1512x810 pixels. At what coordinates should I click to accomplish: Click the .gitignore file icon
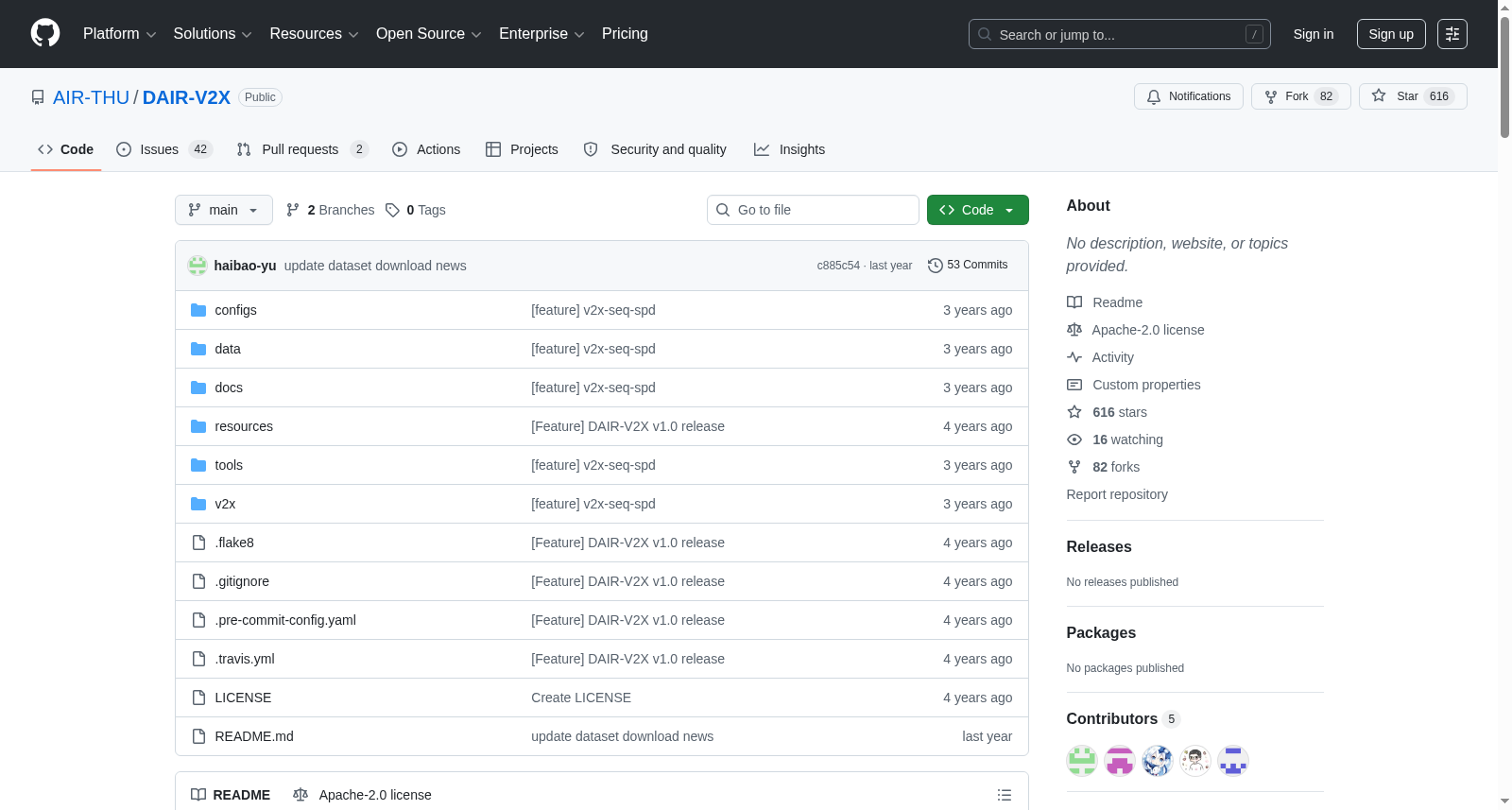[x=198, y=581]
